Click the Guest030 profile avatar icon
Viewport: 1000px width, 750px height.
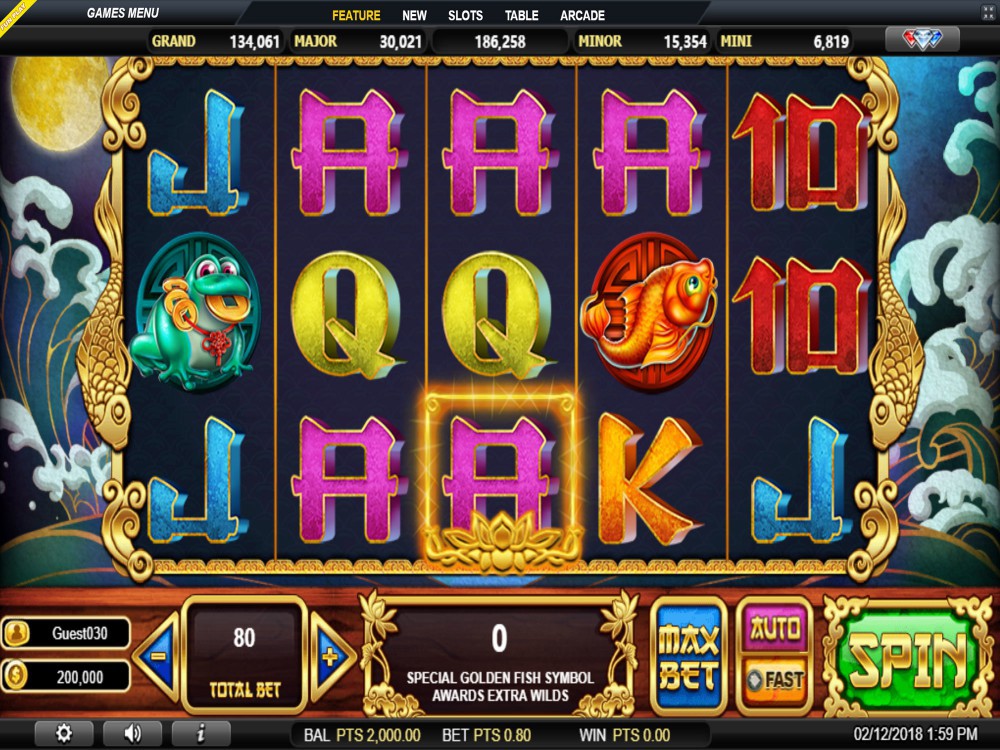click(16, 633)
